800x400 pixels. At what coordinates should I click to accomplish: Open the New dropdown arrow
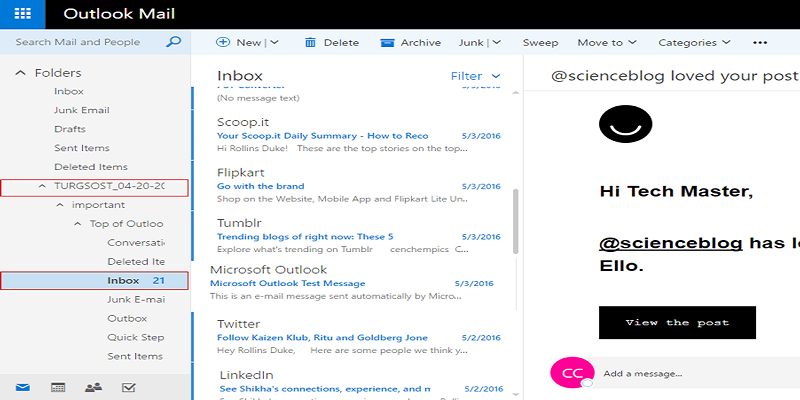tap(274, 42)
